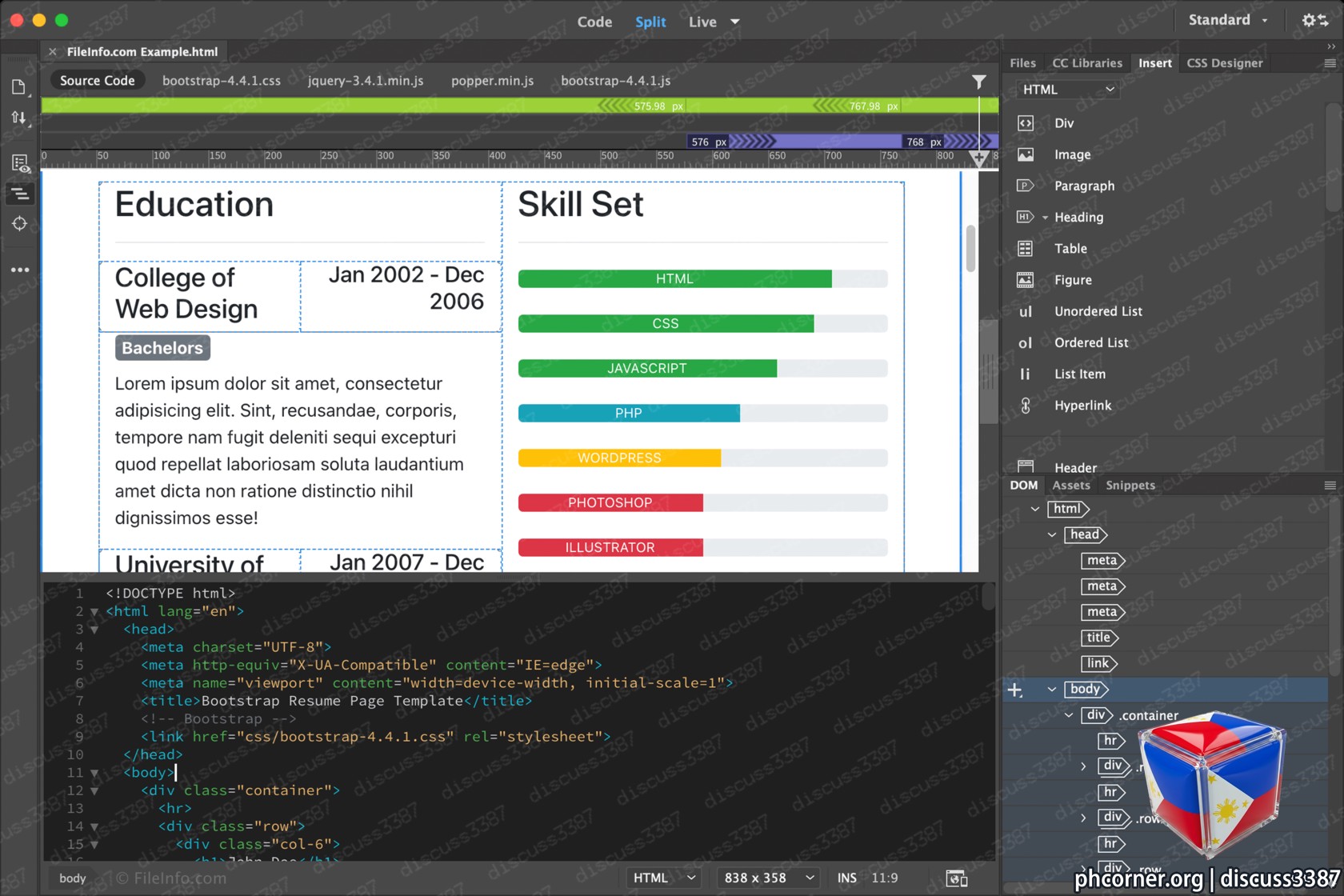This screenshot has height=896, width=1344.
Task: Collapse line 2 html code fold
Action: click(94, 612)
